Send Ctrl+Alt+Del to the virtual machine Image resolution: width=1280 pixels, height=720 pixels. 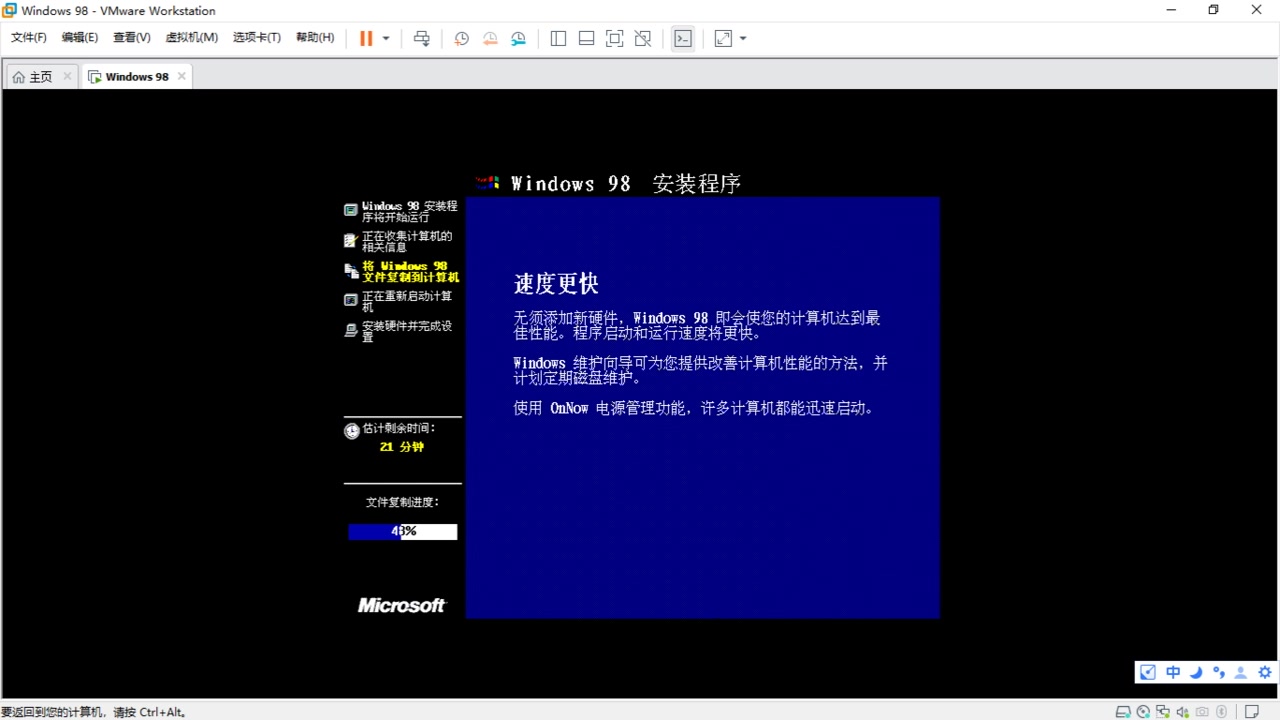(x=422, y=38)
